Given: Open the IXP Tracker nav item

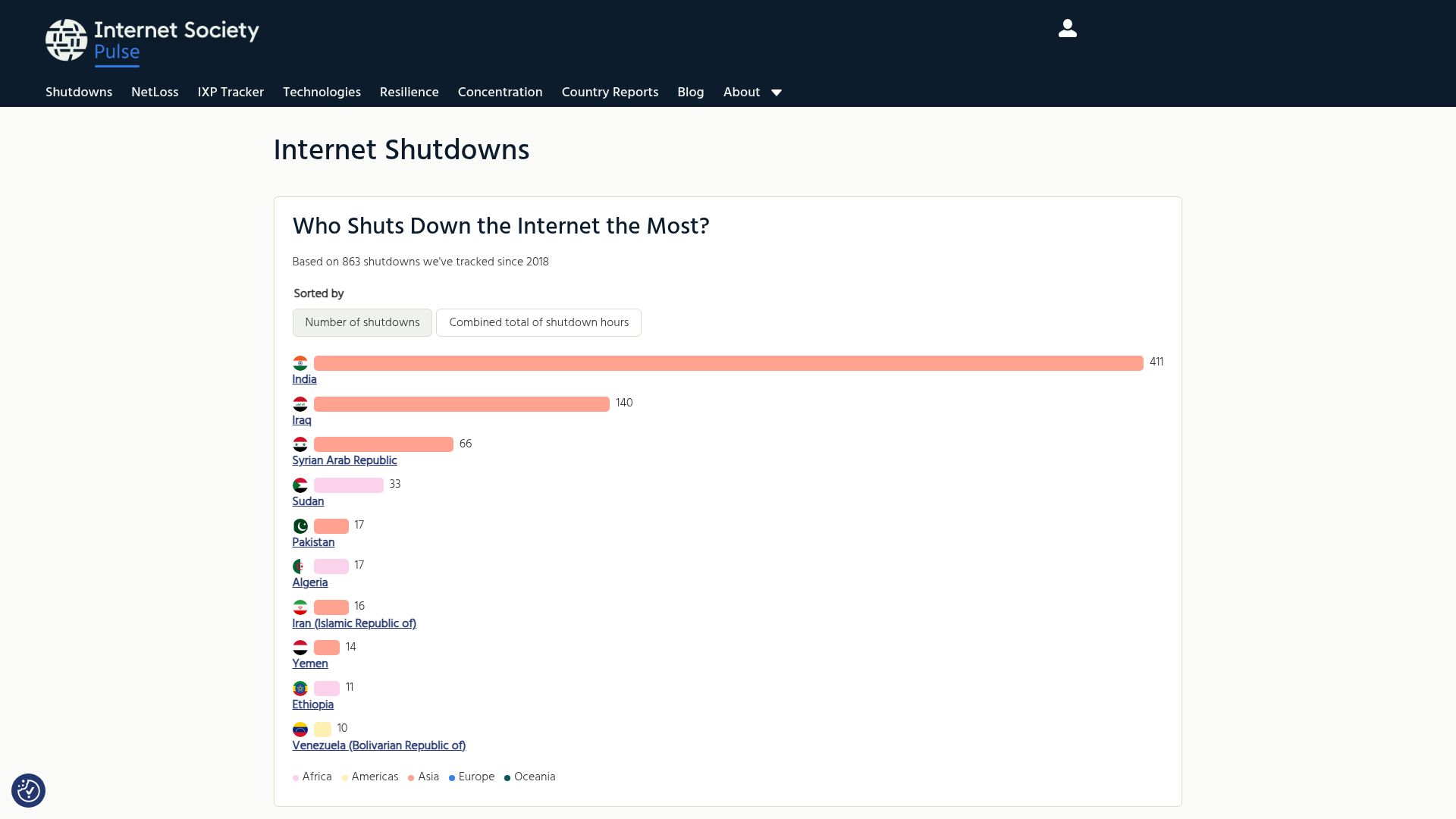Looking at the screenshot, I should click(x=231, y=92).
